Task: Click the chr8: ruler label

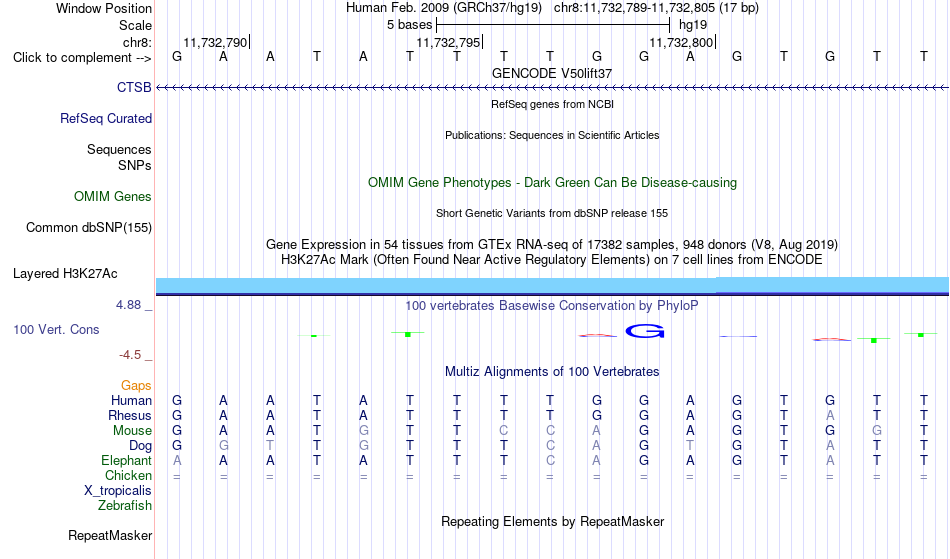Action: 137,42
